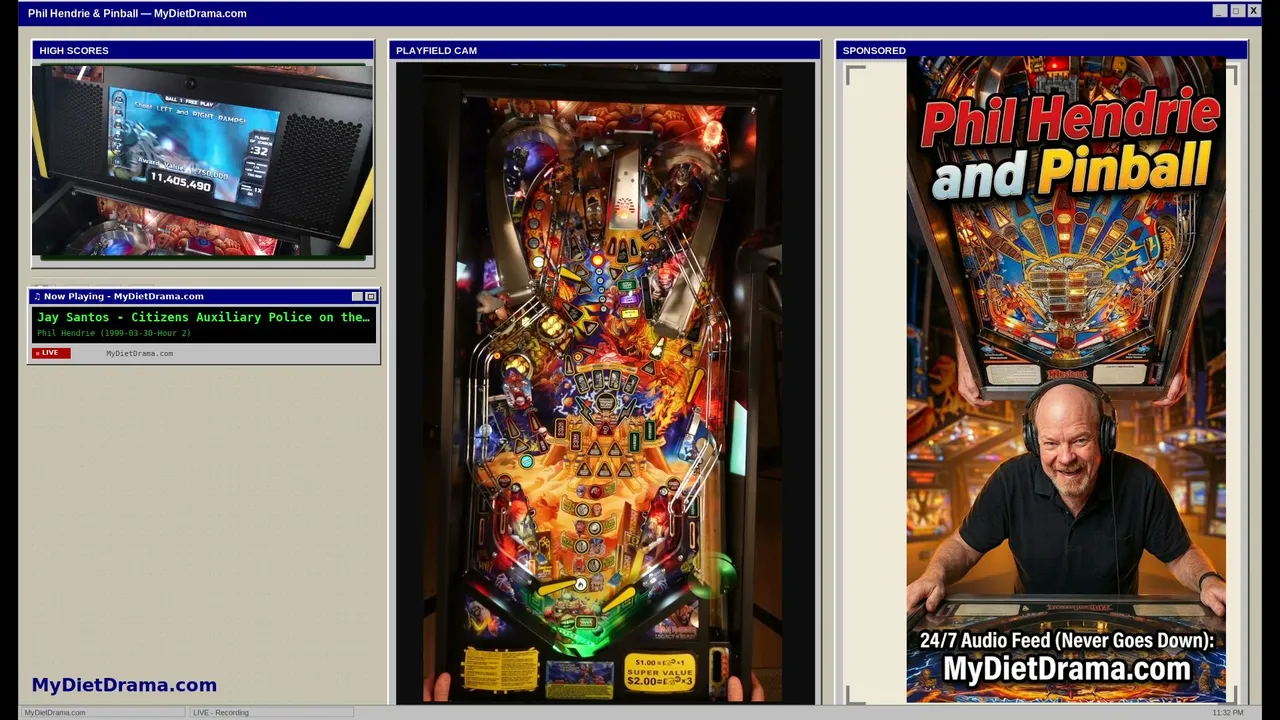
Task: Open the High Scores camera view
Action: coord(203,163)
